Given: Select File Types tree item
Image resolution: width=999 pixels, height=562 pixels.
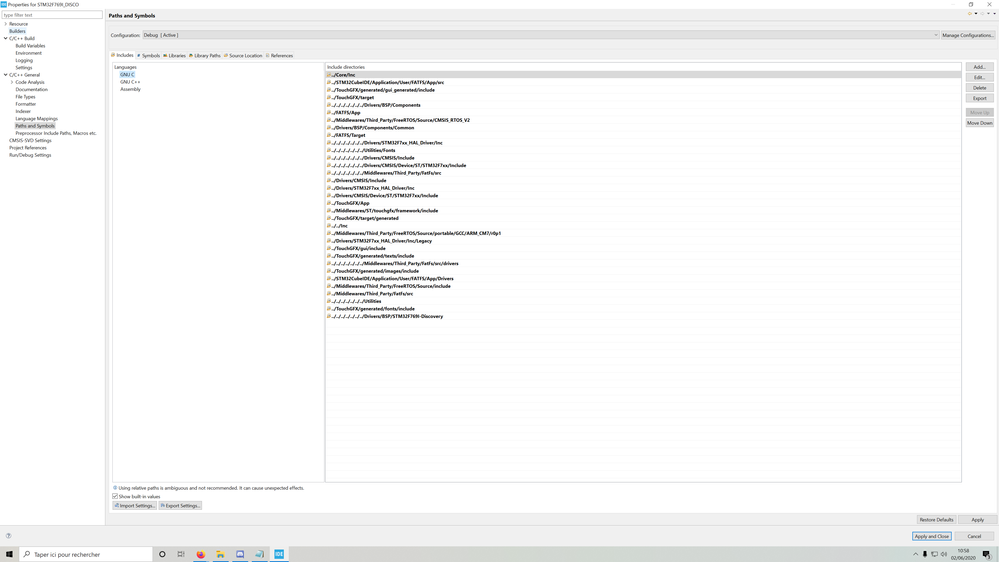Looking at the screenshot, I should 25,97.
